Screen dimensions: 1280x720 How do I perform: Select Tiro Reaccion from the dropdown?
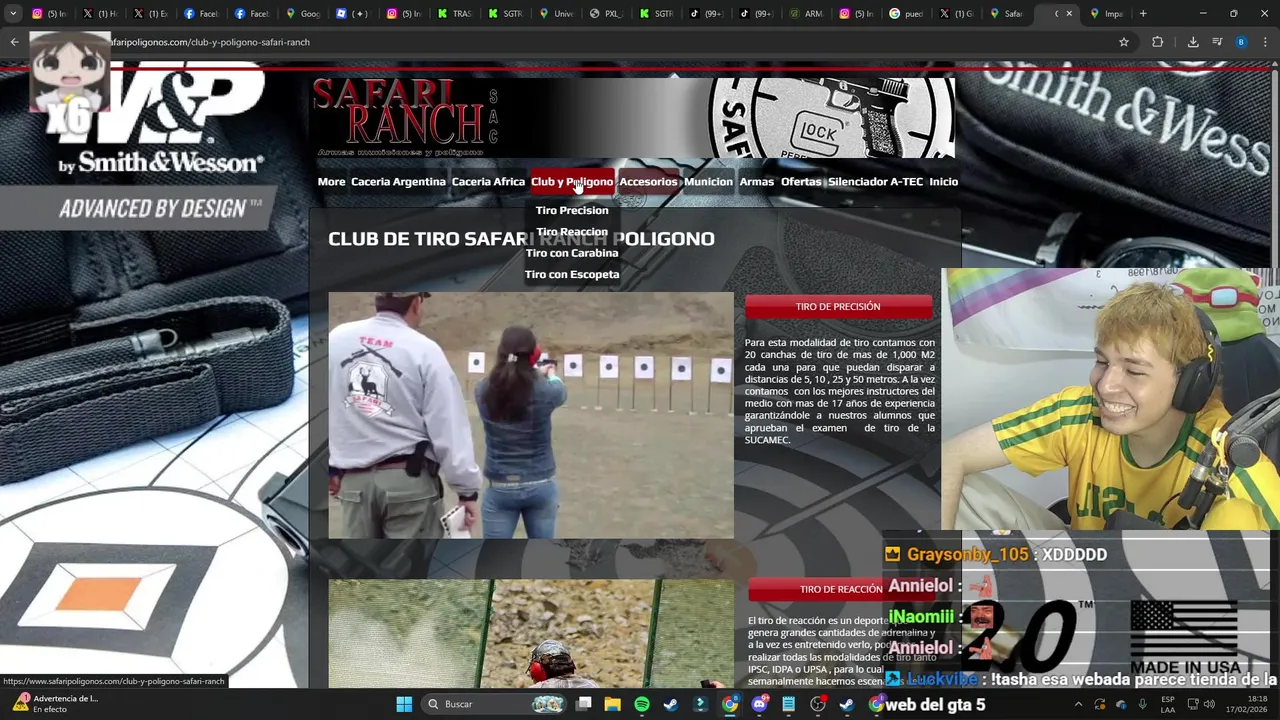coord(572,232)
